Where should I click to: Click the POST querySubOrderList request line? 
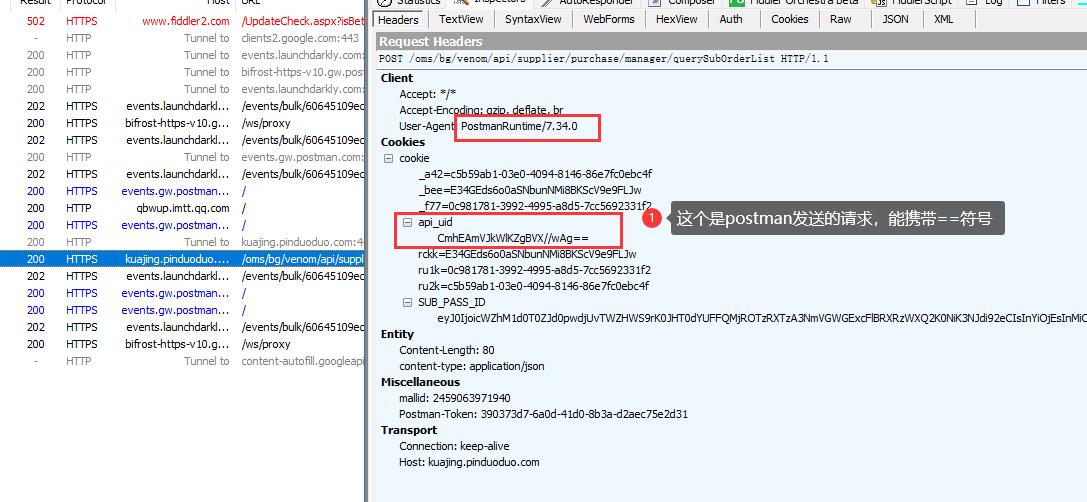click(x=604, y=60)
